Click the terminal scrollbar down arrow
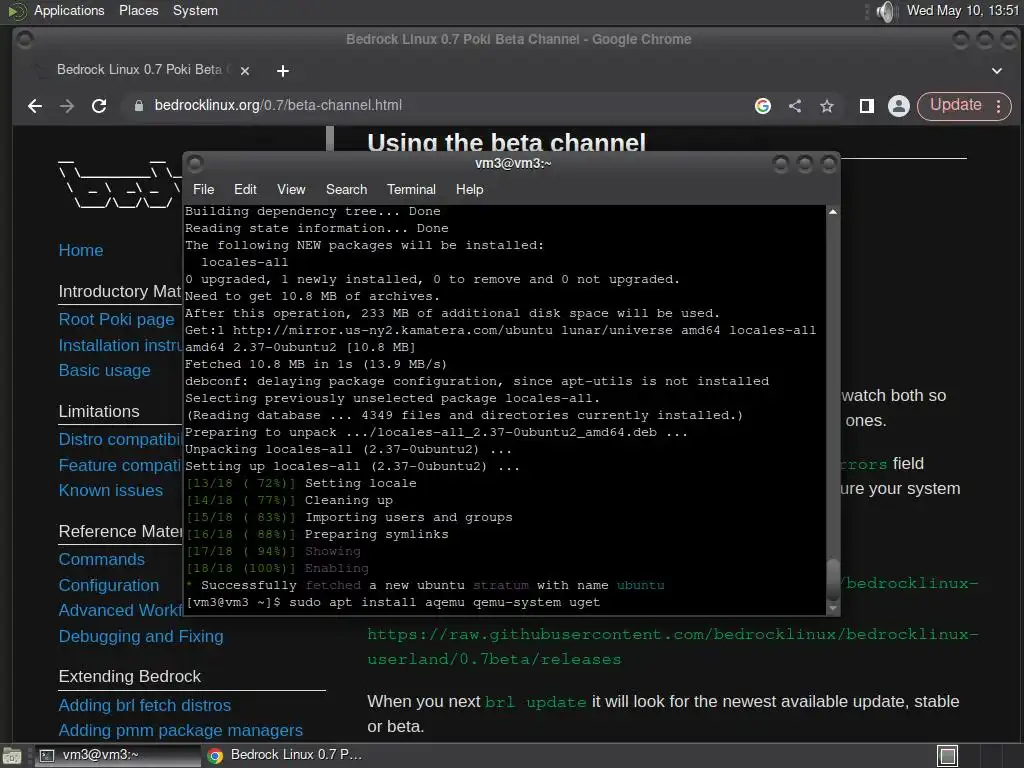This screenshot has height=768, width=1024. click(833, 608)
